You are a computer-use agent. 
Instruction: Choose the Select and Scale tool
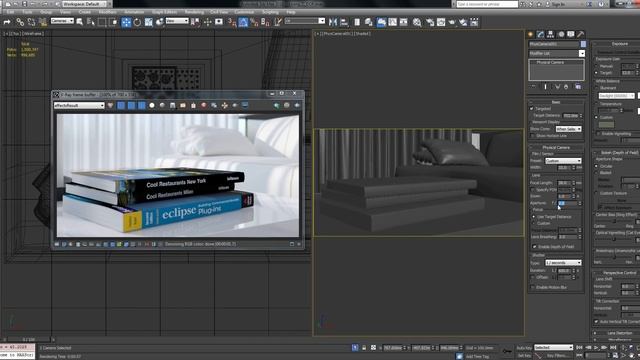pos(149,22)
